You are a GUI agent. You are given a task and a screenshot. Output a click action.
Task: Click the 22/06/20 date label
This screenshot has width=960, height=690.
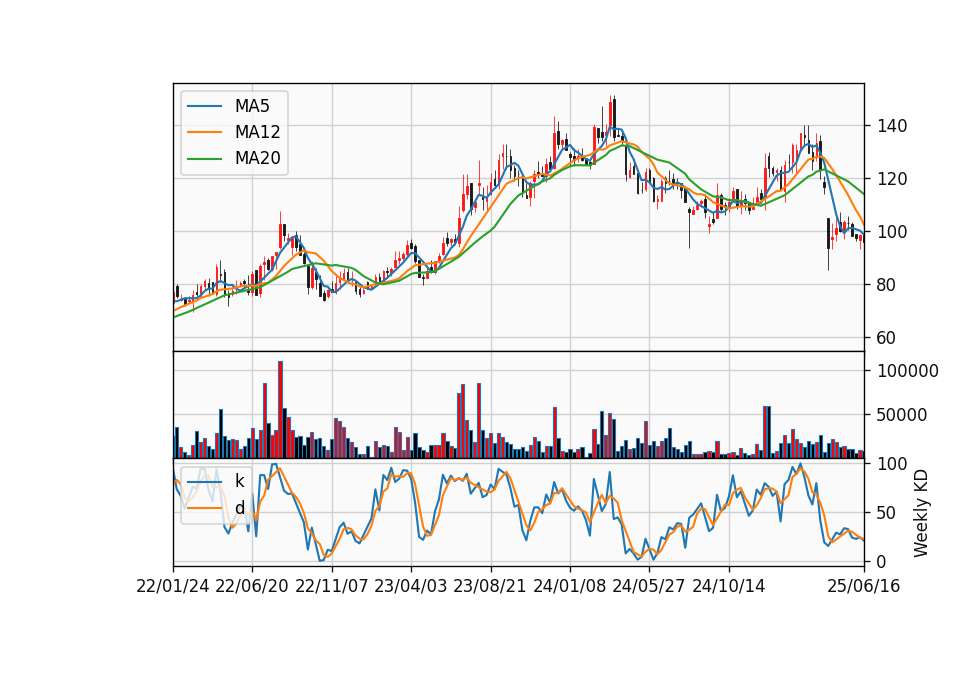coord(252,586)
